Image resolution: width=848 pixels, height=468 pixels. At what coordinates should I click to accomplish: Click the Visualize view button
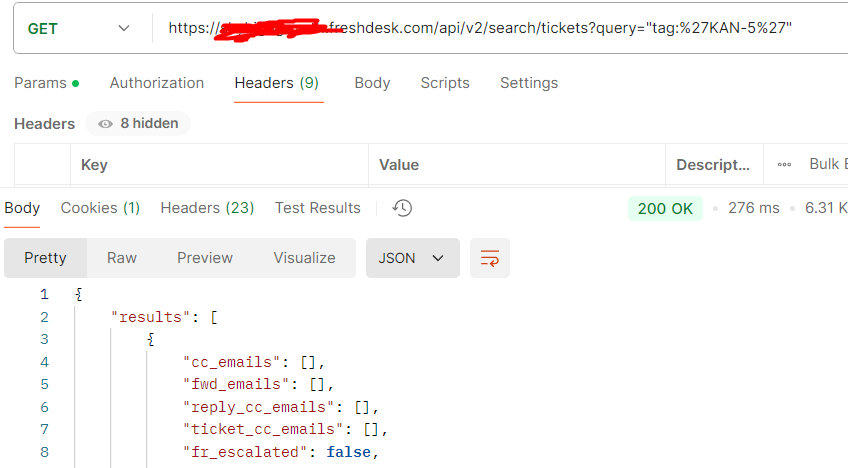tap(304, 258)
